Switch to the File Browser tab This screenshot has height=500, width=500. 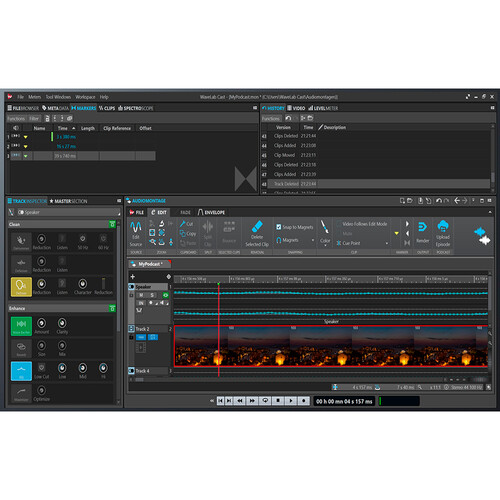23,108
